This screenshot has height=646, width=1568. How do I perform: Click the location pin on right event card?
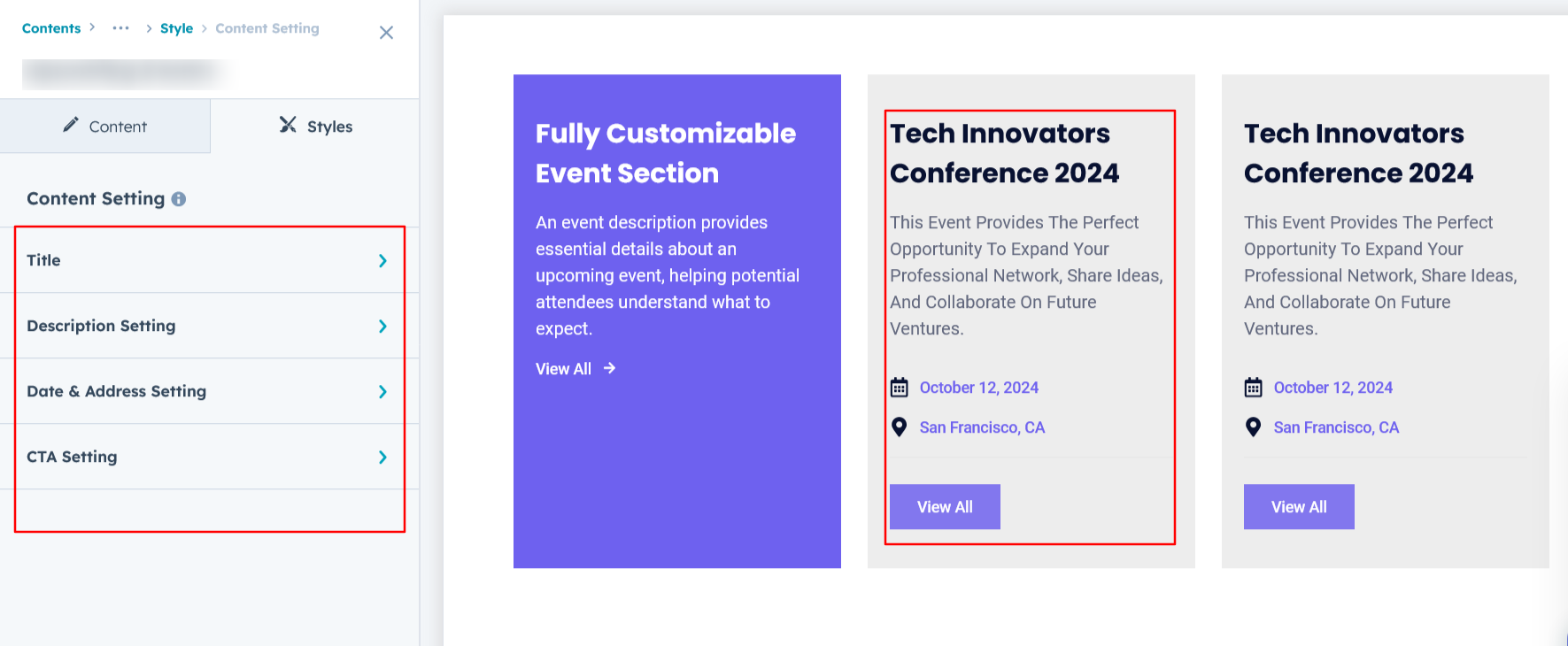(x=1254, y=427)
